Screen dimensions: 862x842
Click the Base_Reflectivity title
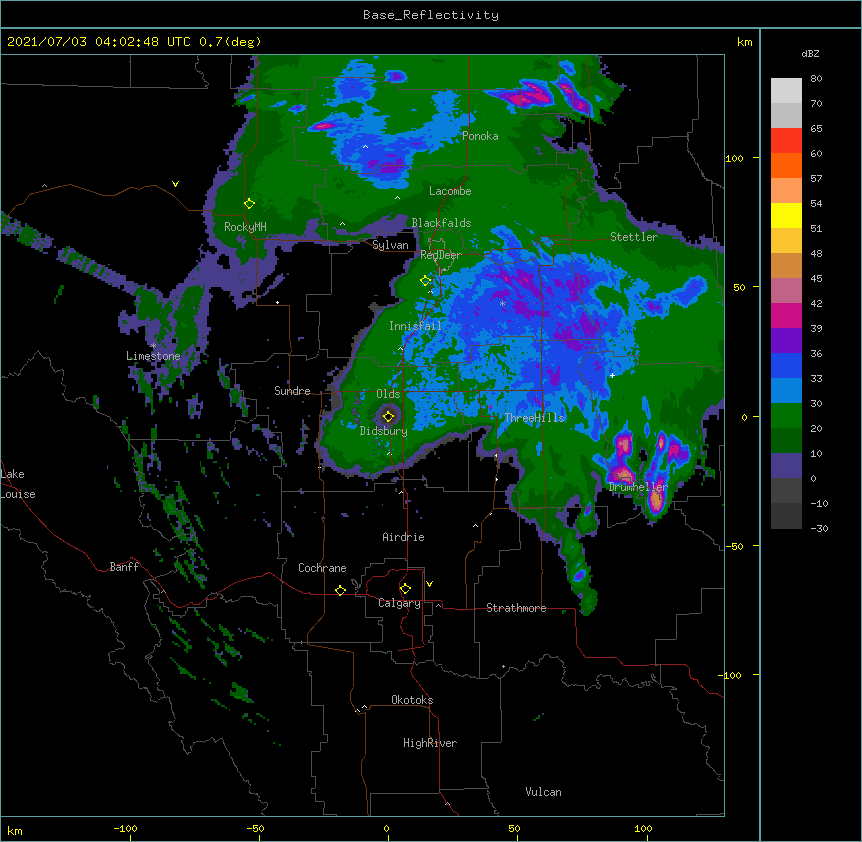pyautogui.click(x=431, y=15)
